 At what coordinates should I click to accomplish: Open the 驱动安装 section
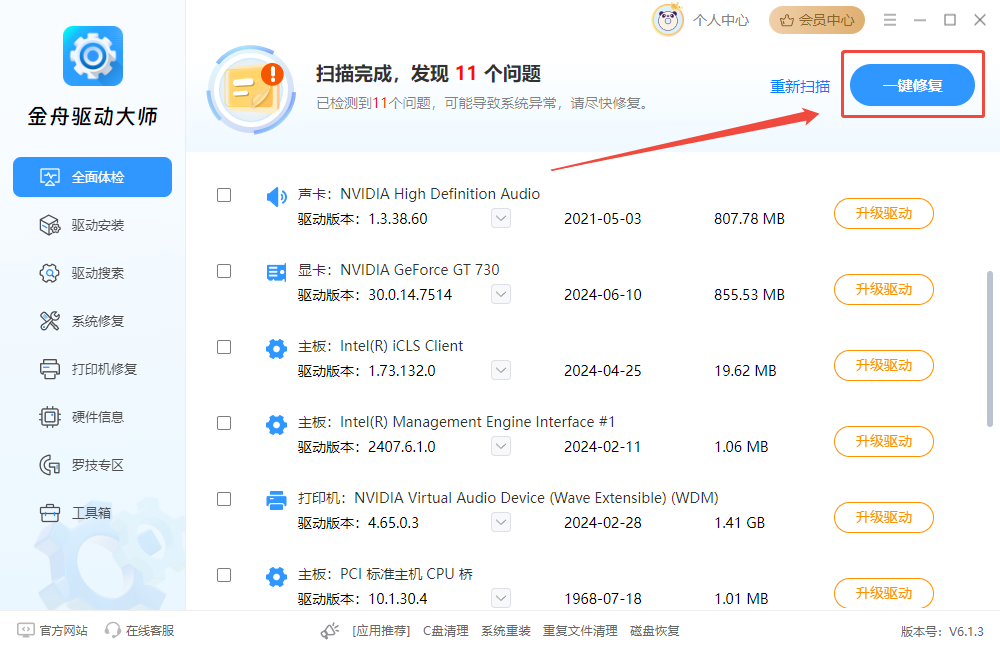92,225
